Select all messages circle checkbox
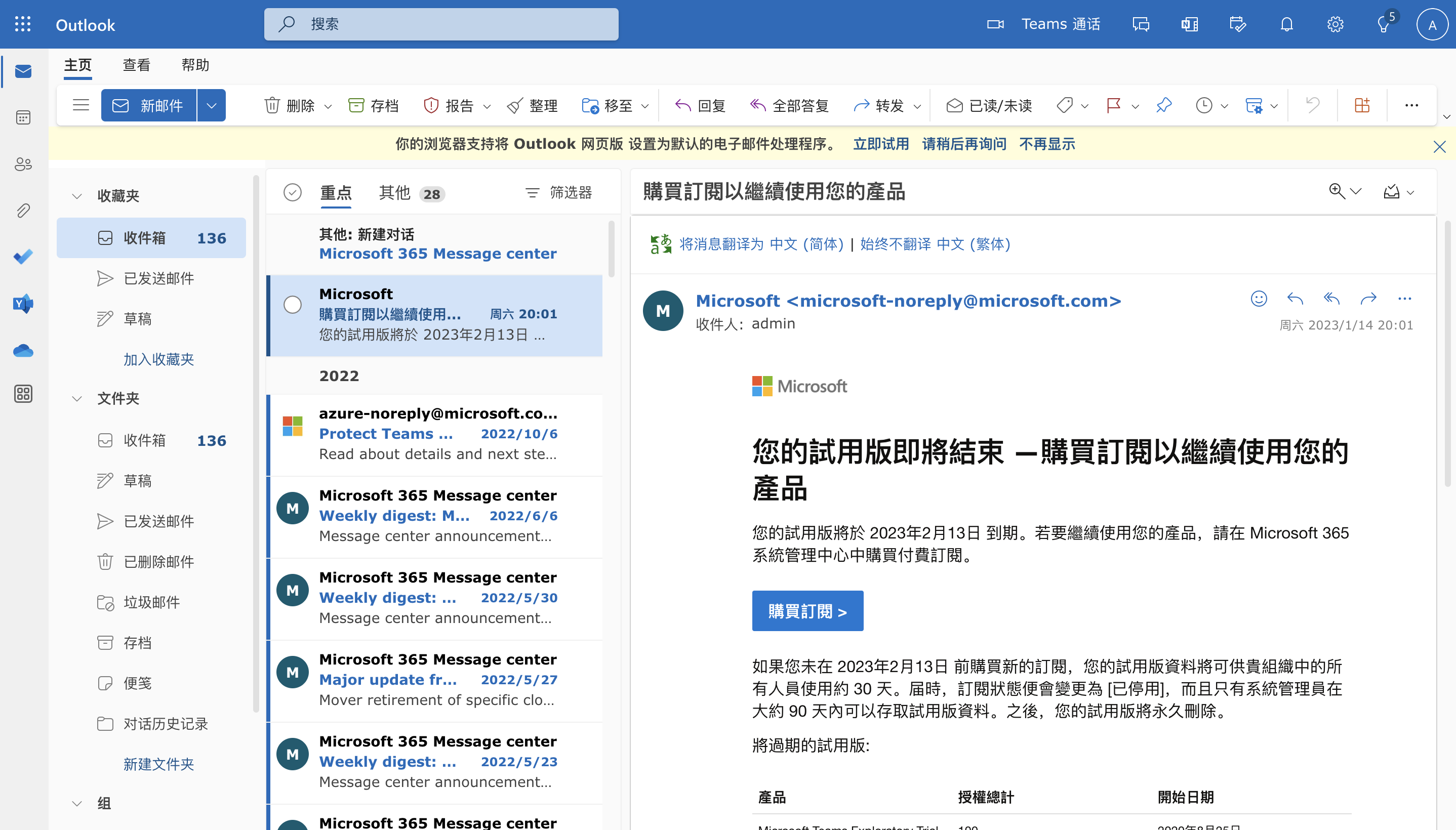 (293, 193)
